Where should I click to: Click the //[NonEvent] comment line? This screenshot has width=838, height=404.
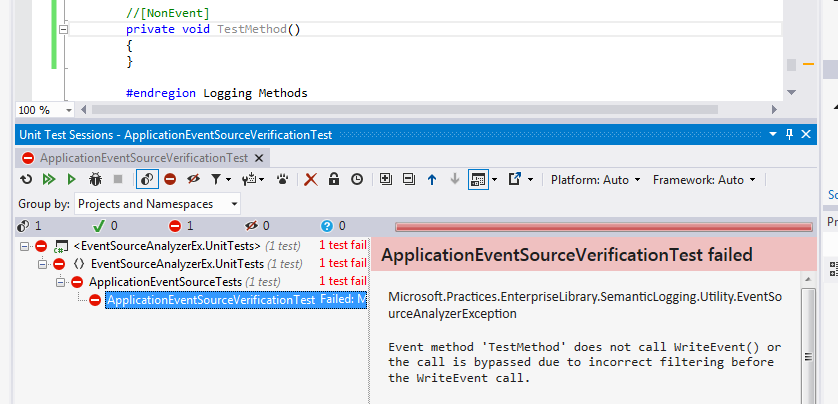[x=167, y=13]
